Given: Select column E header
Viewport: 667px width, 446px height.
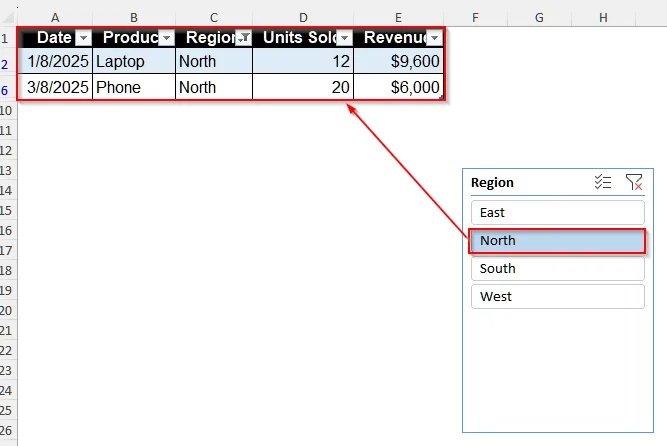Looking at the screenshot, I should 398,17.
